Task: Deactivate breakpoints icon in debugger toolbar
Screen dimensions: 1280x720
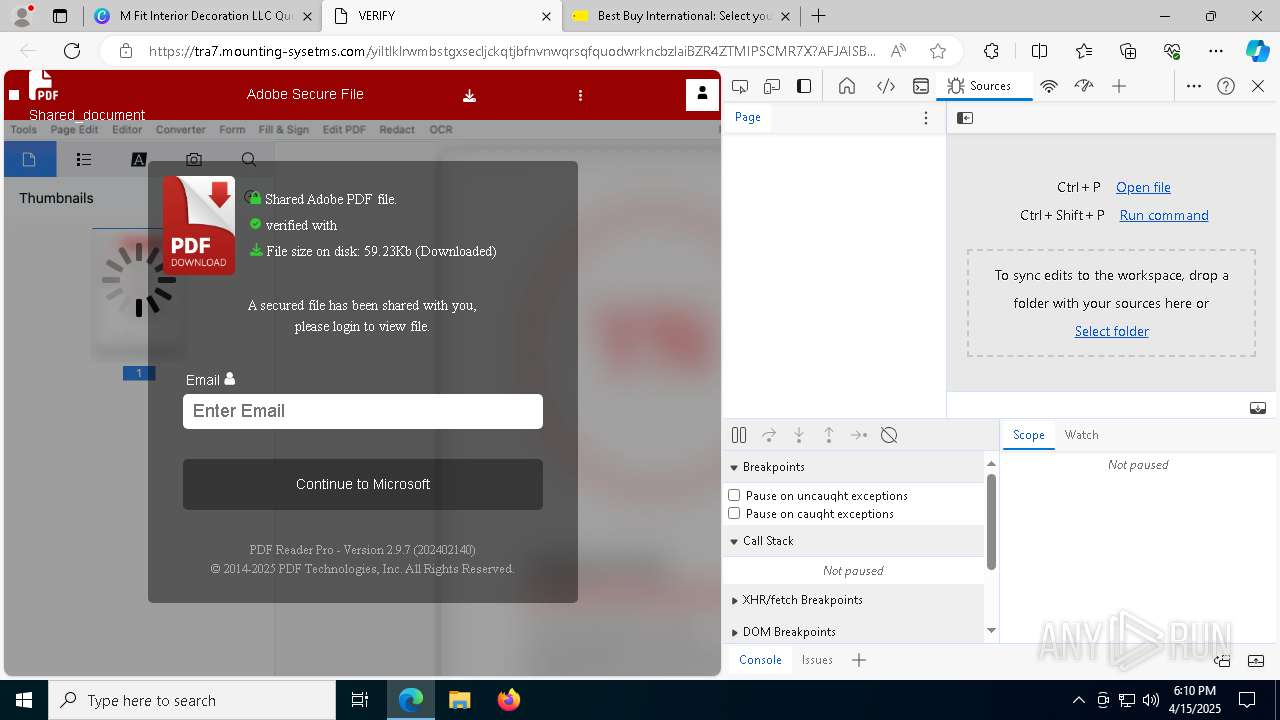Action: 889,435
